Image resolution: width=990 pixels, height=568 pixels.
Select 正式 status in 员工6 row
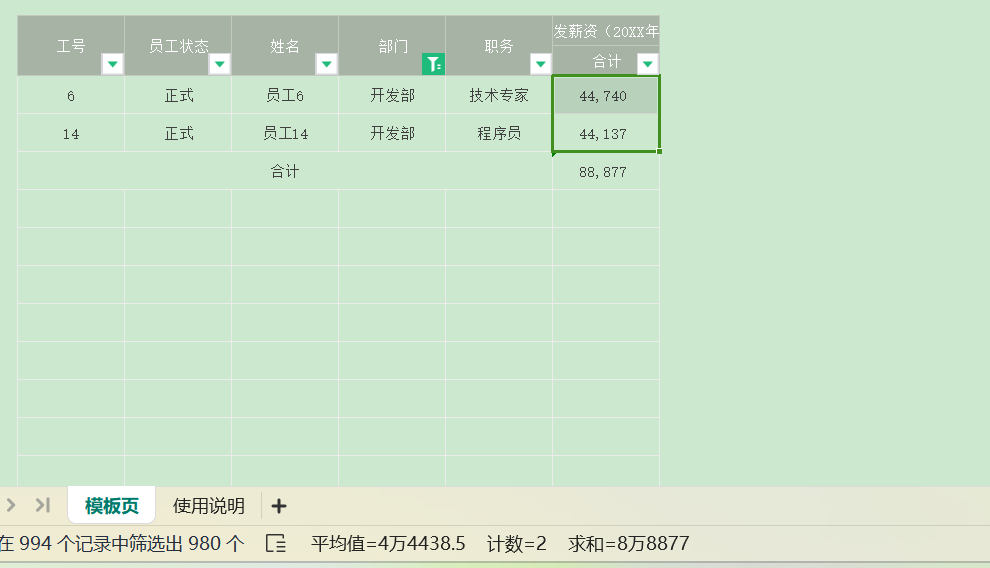(178, 95)
